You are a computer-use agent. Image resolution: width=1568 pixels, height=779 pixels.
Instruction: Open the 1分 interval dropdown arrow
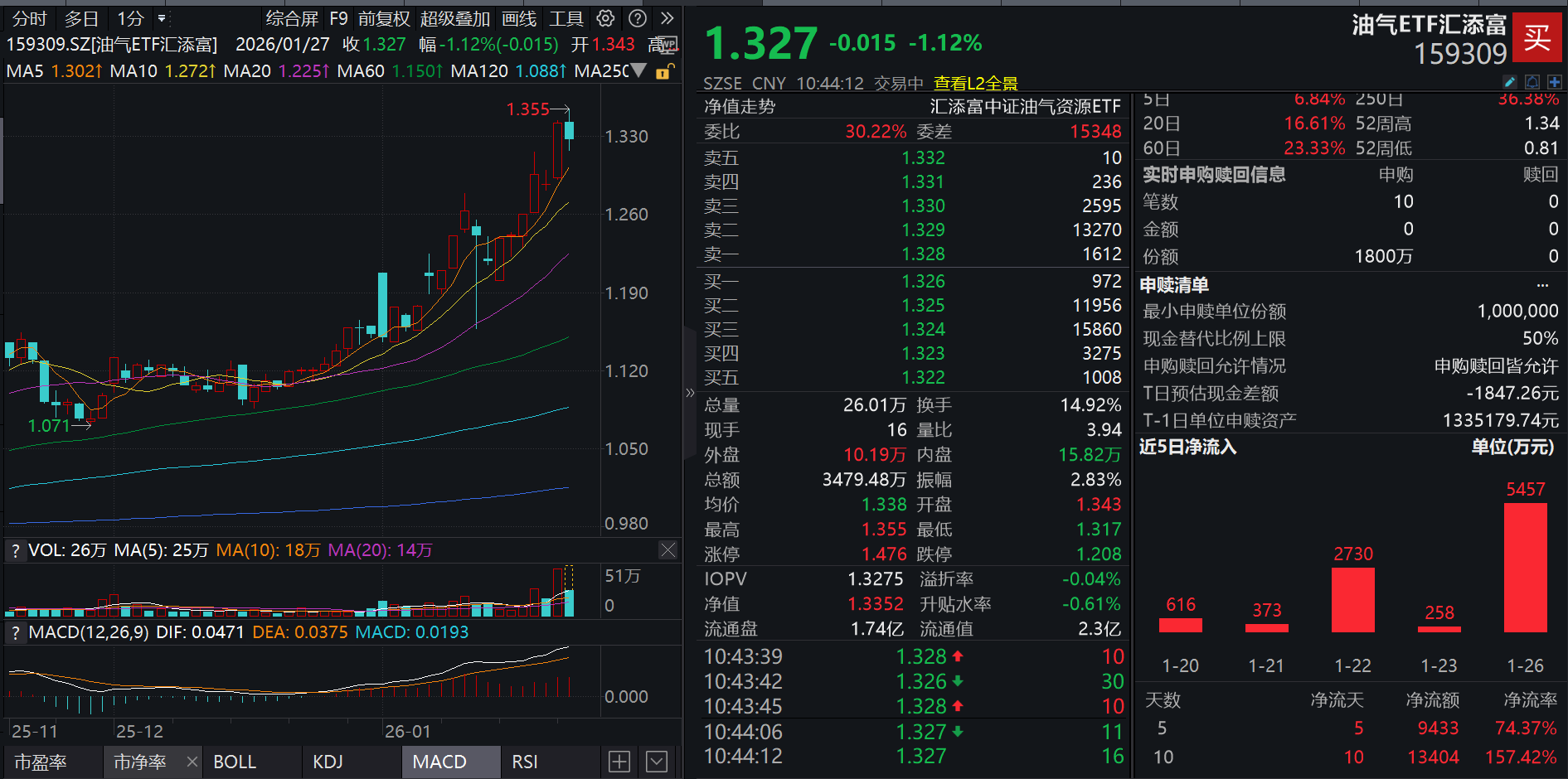(163, 18)
